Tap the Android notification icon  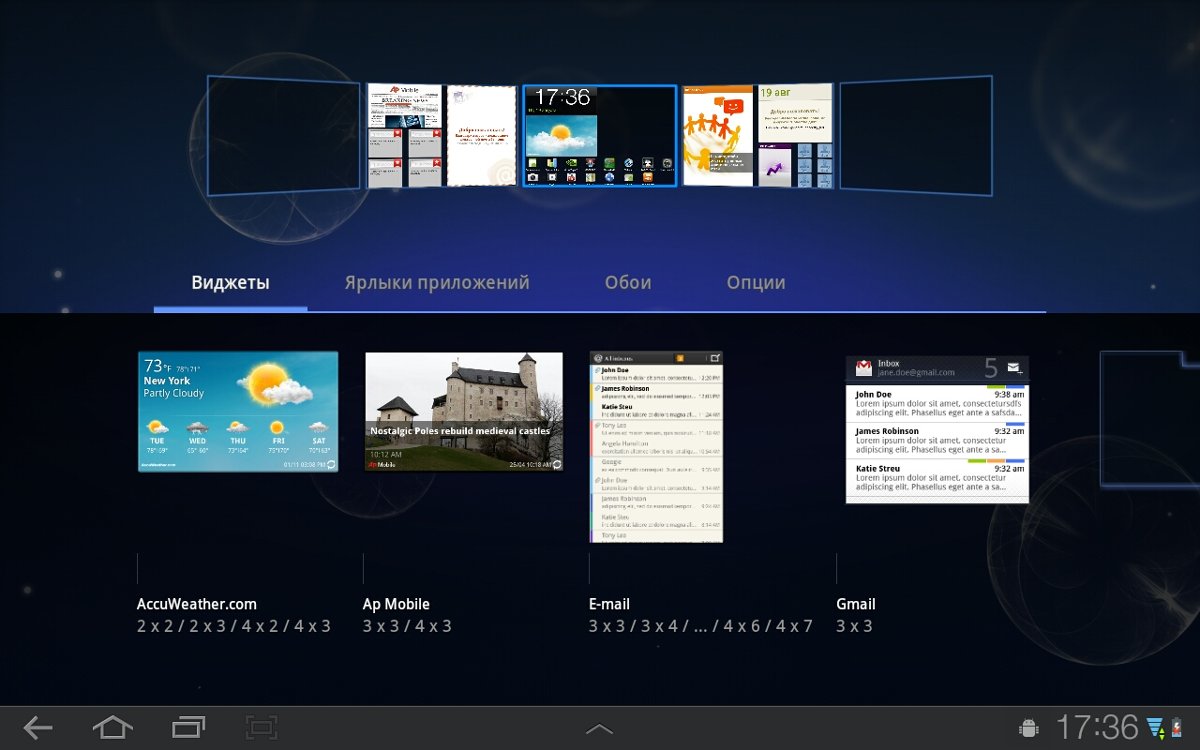click(1028, 728)
